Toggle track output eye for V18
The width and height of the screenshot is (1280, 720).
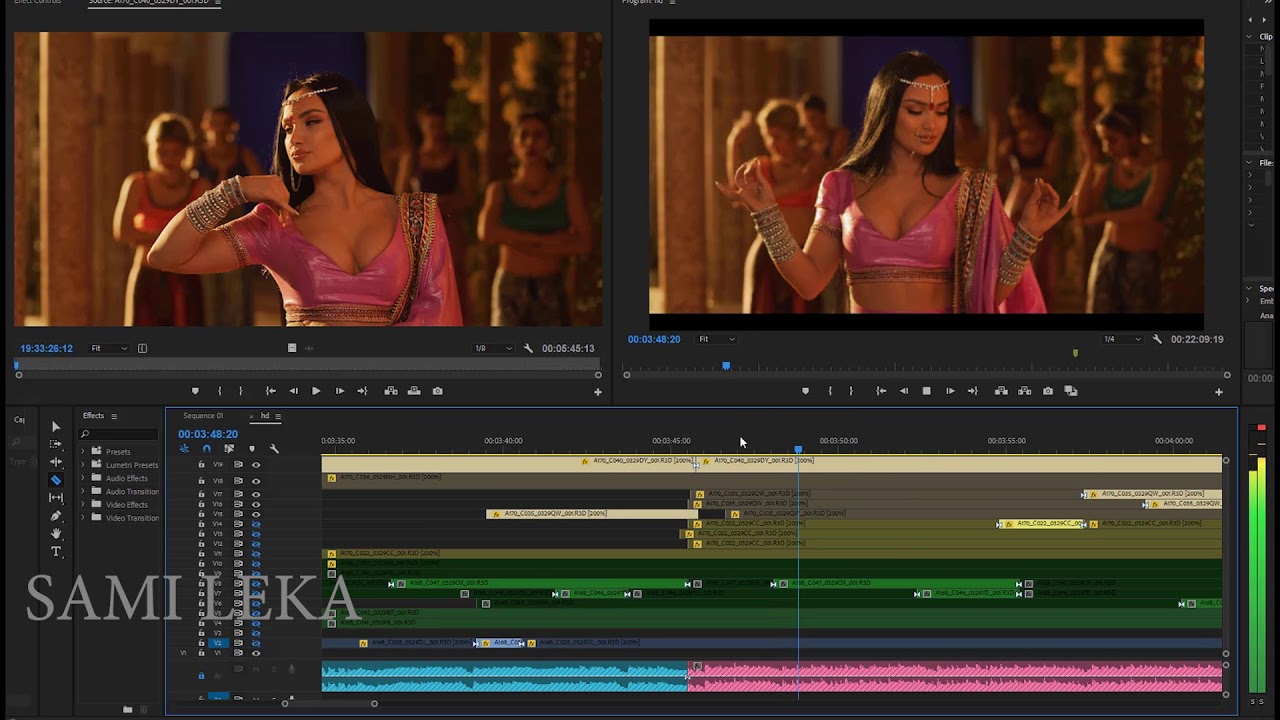click(x=256, y=481)
